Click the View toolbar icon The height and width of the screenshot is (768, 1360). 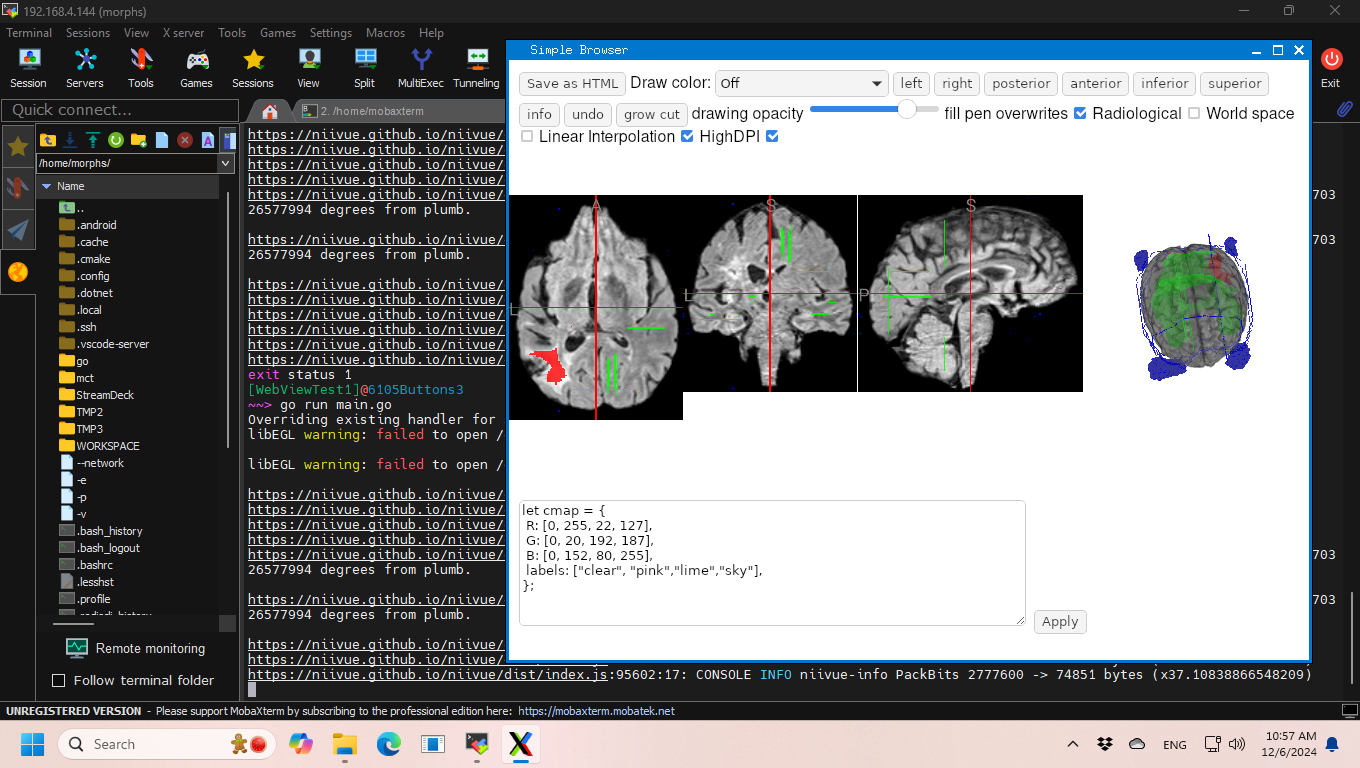[309, 68]
